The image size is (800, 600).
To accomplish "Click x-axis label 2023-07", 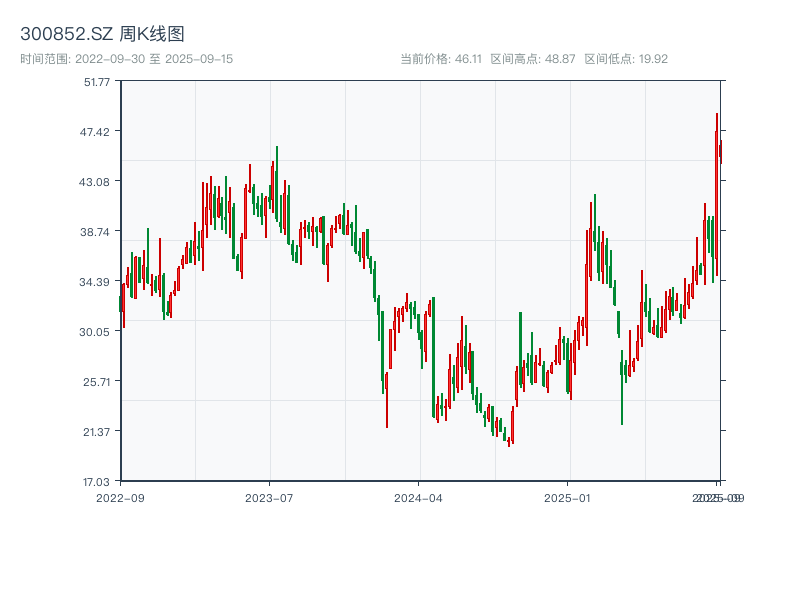I will [269, 498].
